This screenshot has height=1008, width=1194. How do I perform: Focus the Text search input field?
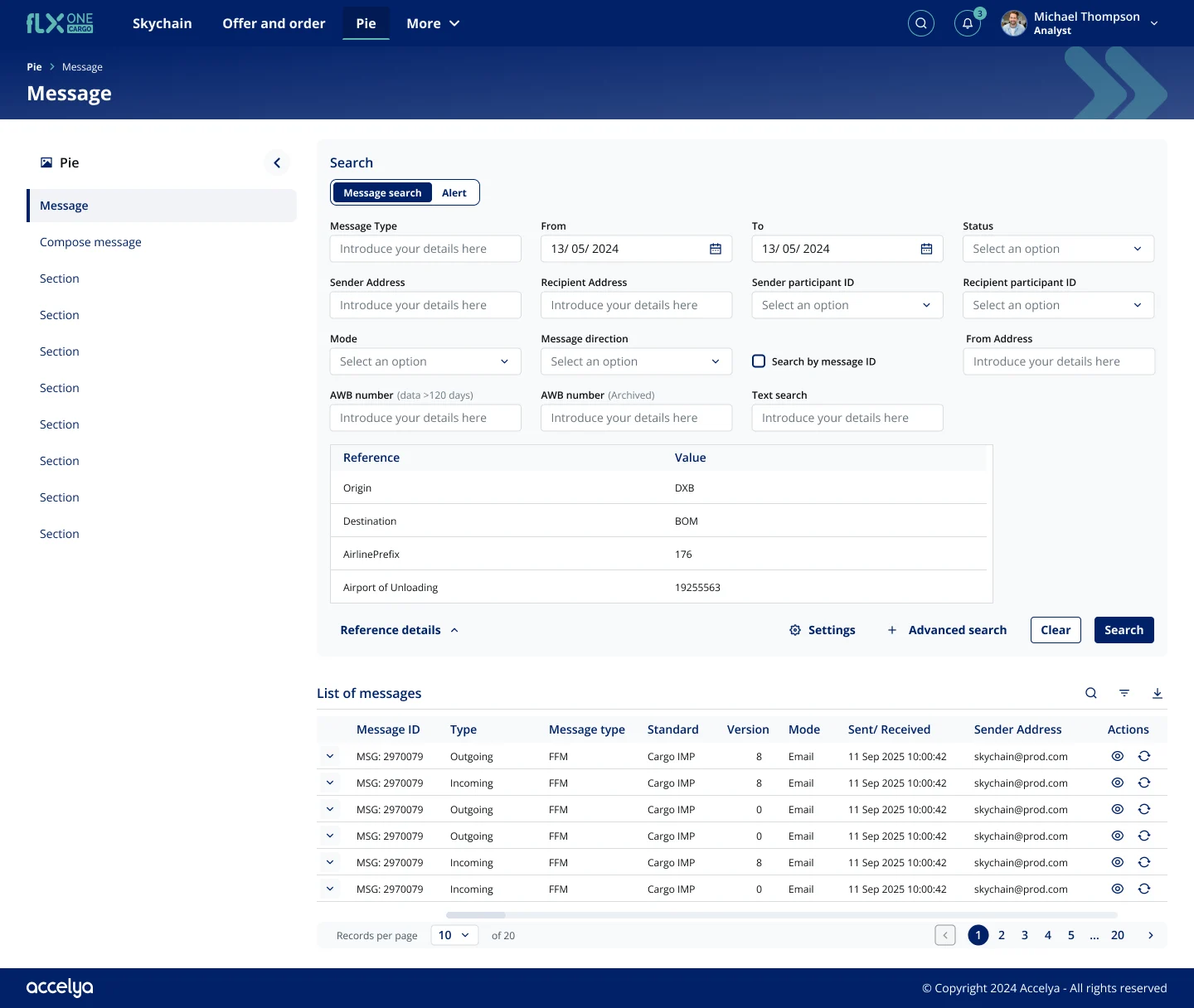(847, 418)
